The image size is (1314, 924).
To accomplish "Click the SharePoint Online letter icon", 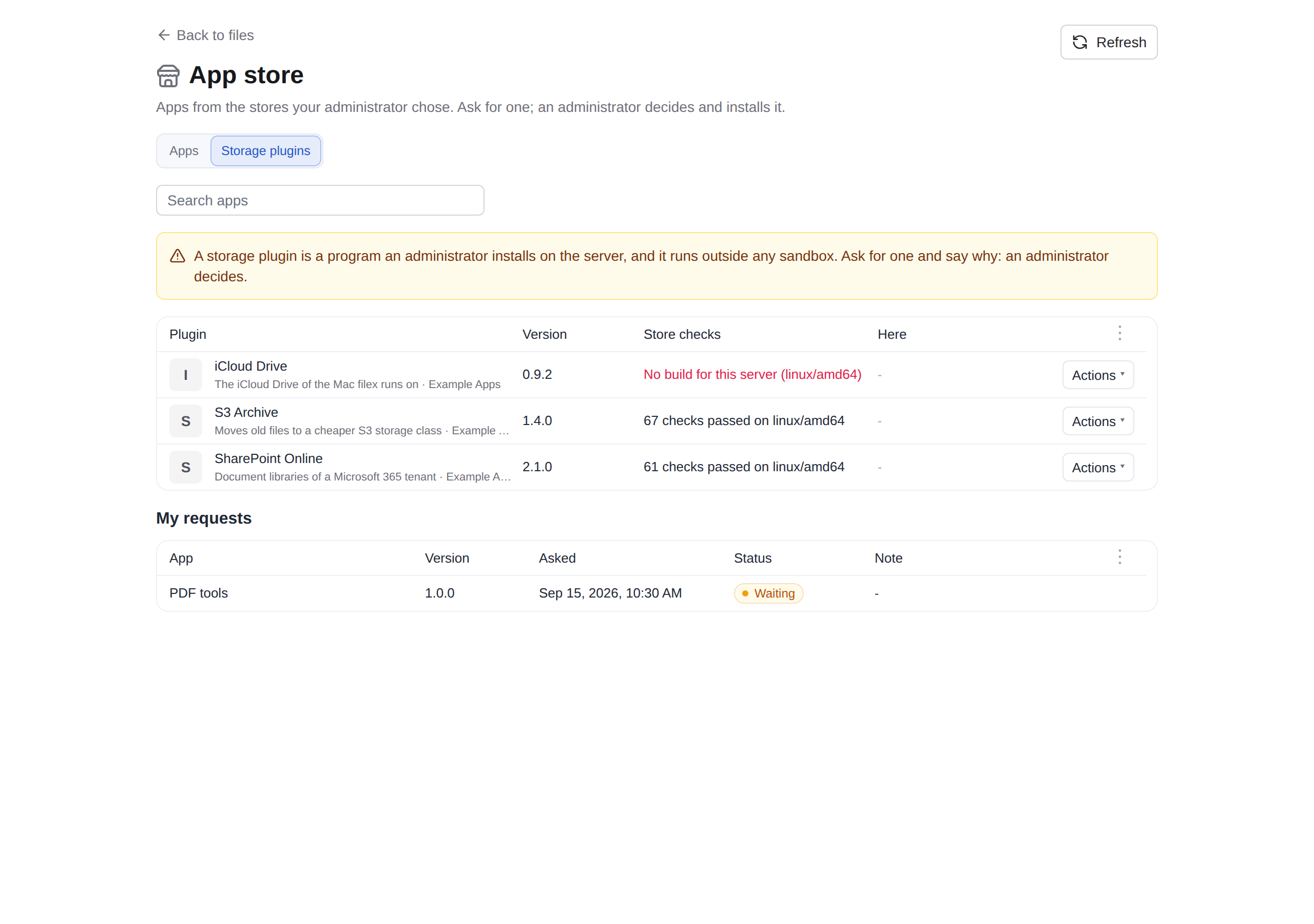I will tap(185, 467).
